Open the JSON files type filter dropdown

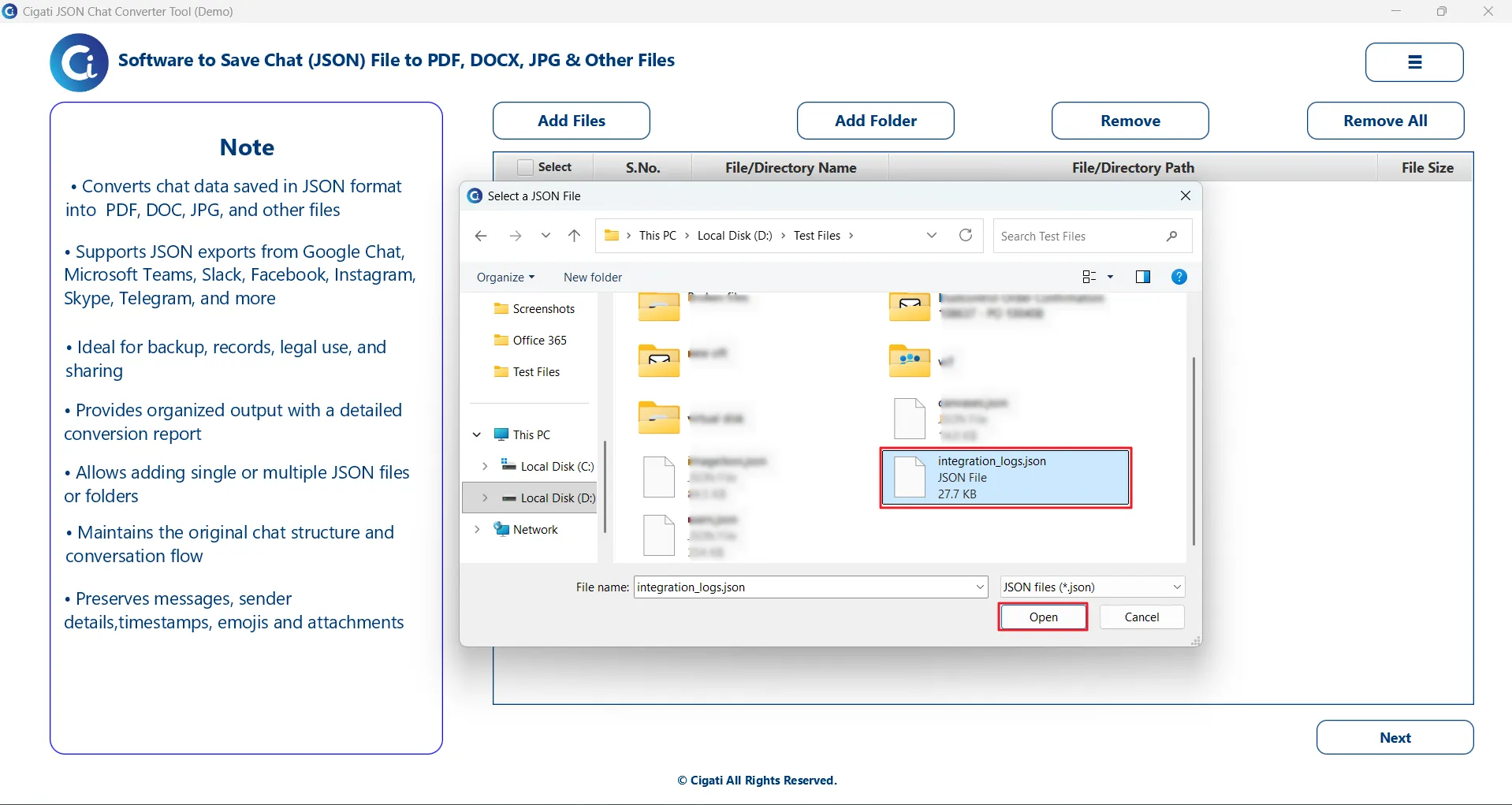coord(1092,587)
